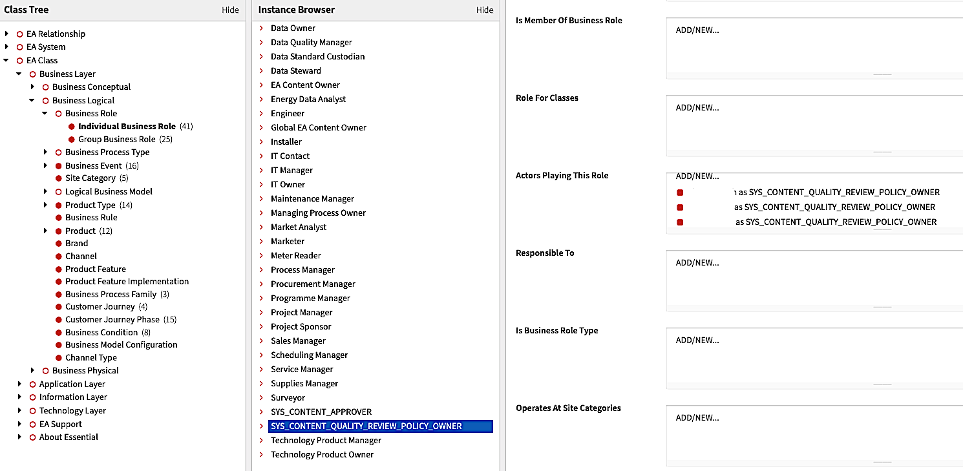This screenshot has width=964, height=472.
Task: Open Technology Product Owner instance
Action: pos(322,454)
